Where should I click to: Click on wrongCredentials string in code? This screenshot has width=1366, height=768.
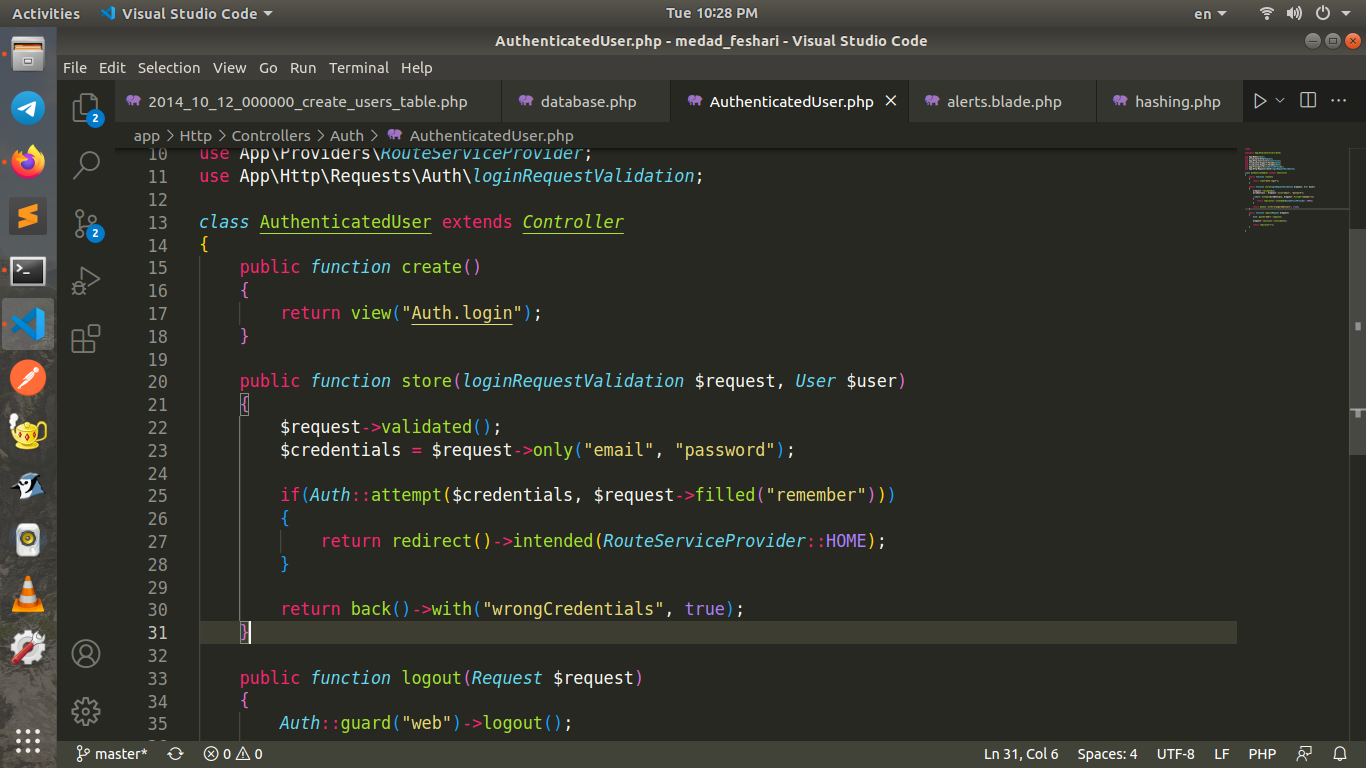point(574,609)
